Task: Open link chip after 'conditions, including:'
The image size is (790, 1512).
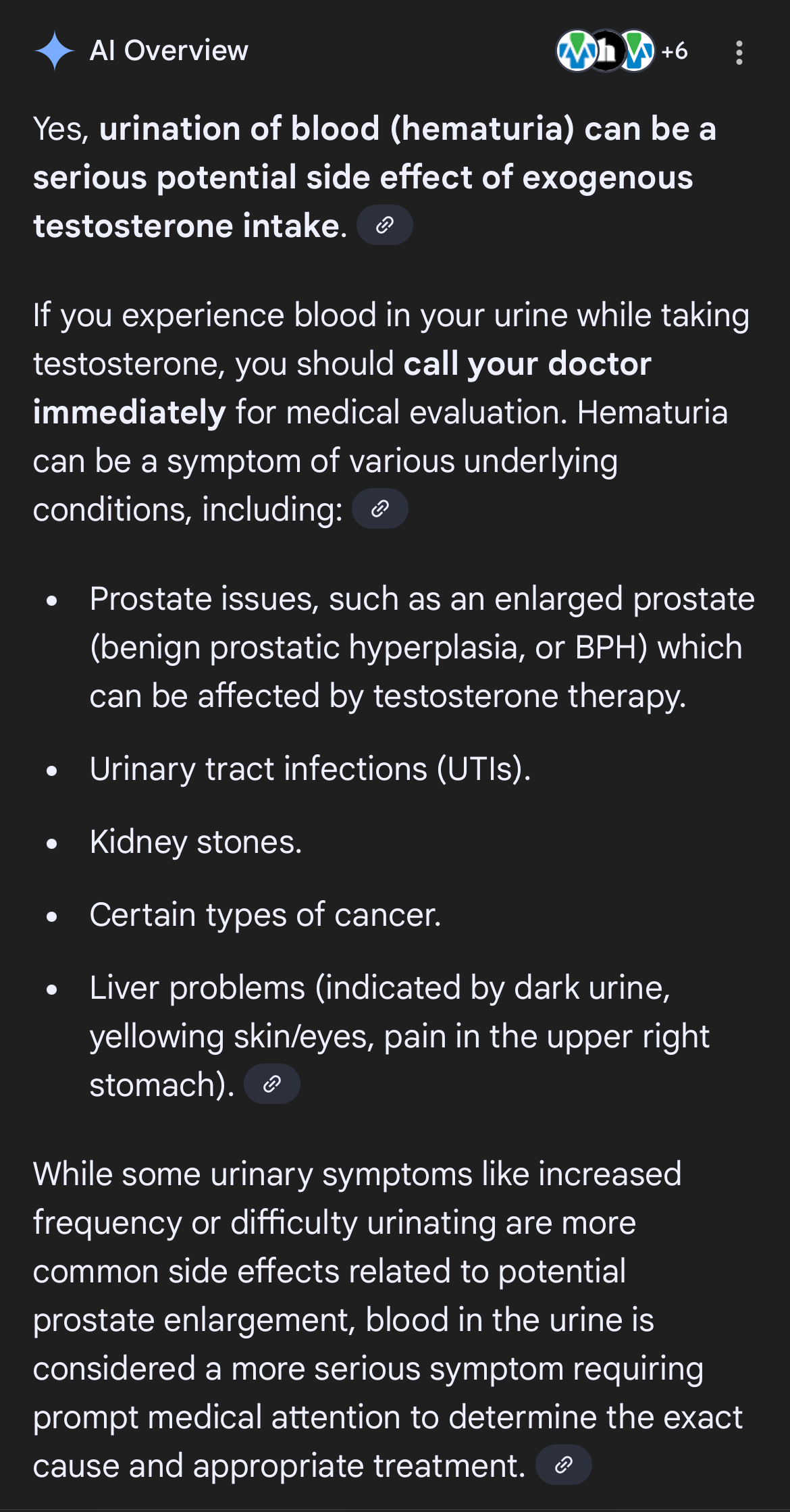Action: tap(380, 509)
